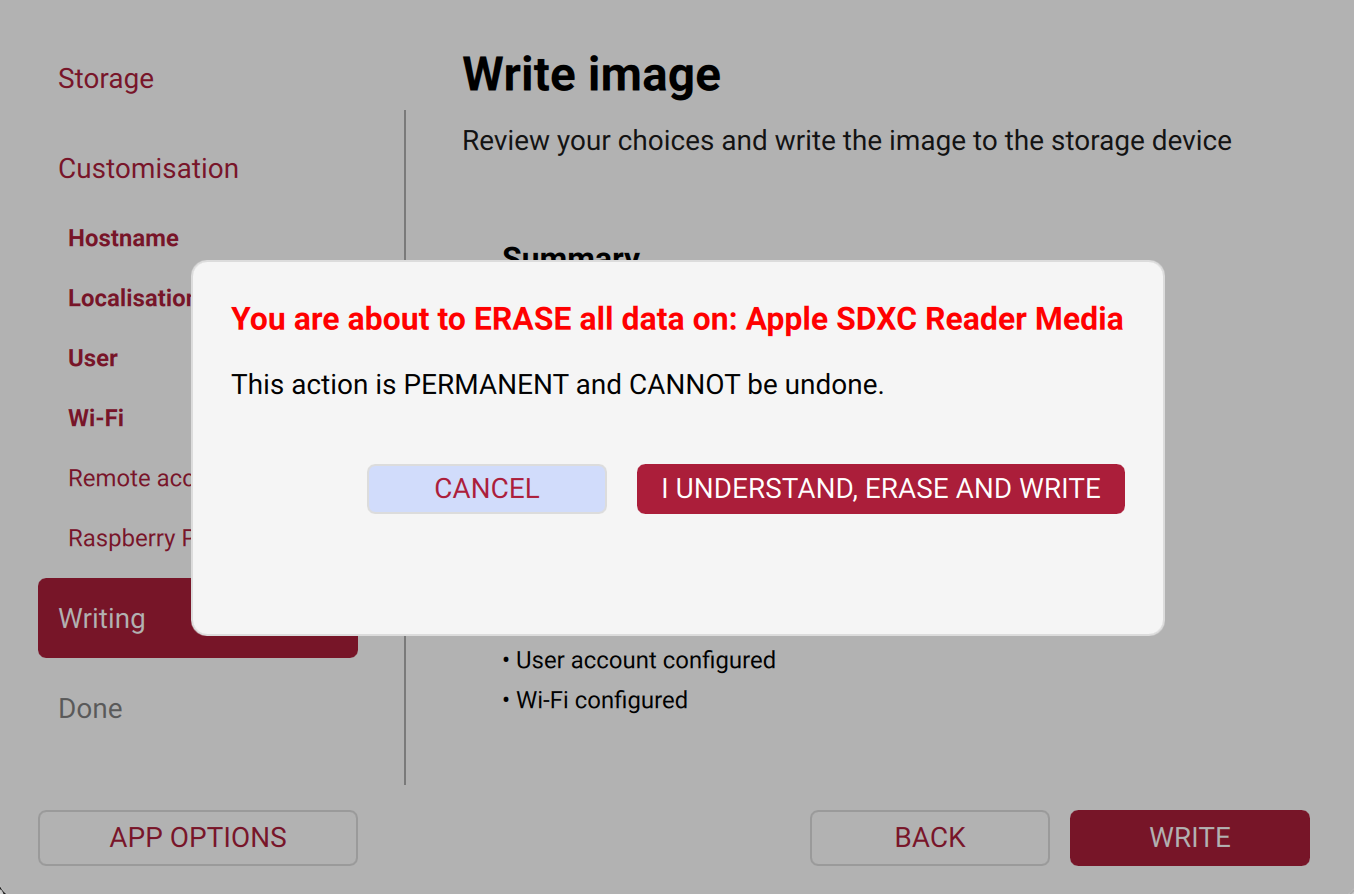Select Storage from the sidebar
Viewport: 1354px width, 894px height.
pyautogui.click(x=106, y=79)
